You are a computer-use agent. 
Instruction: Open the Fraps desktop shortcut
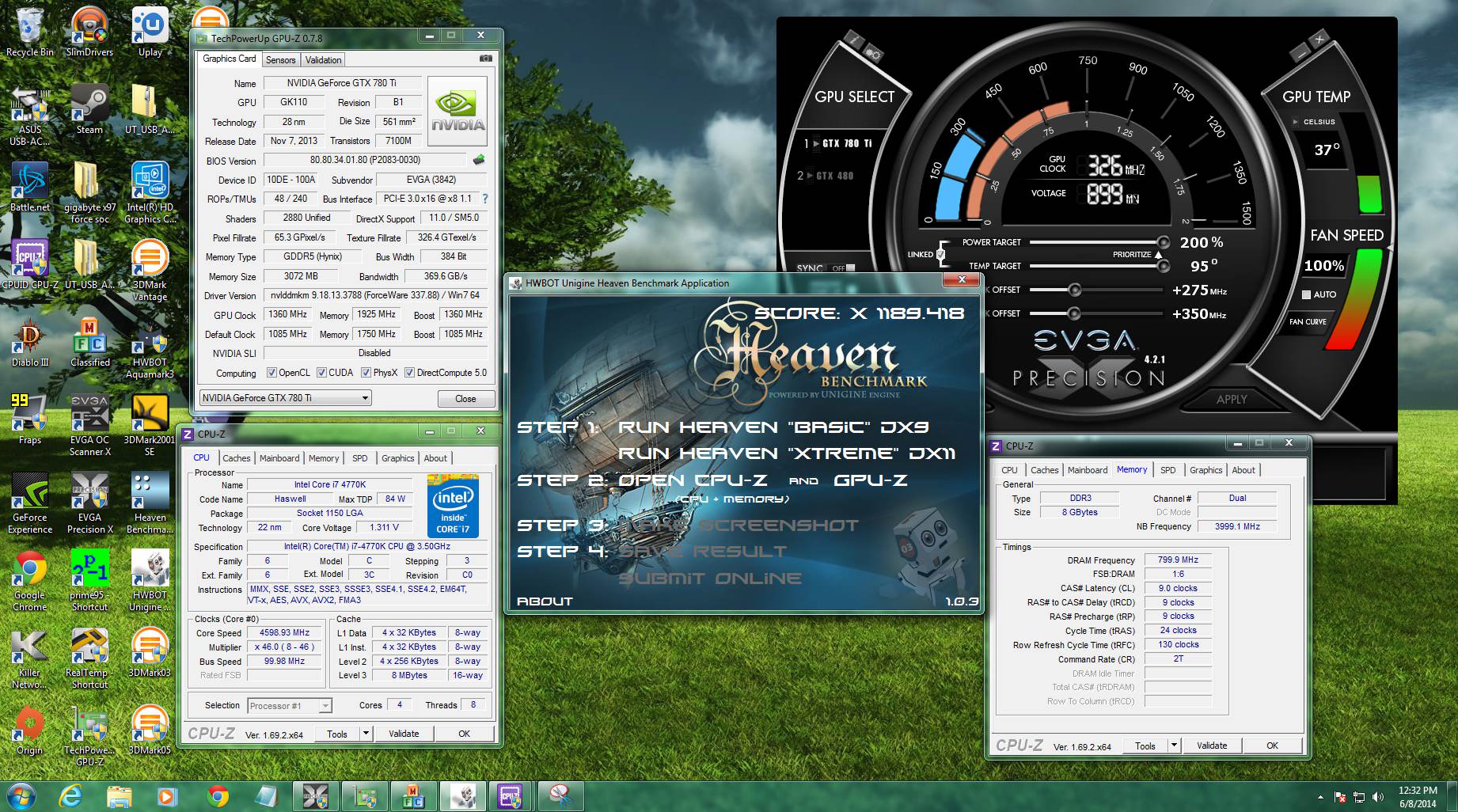[x=30, y=419]
